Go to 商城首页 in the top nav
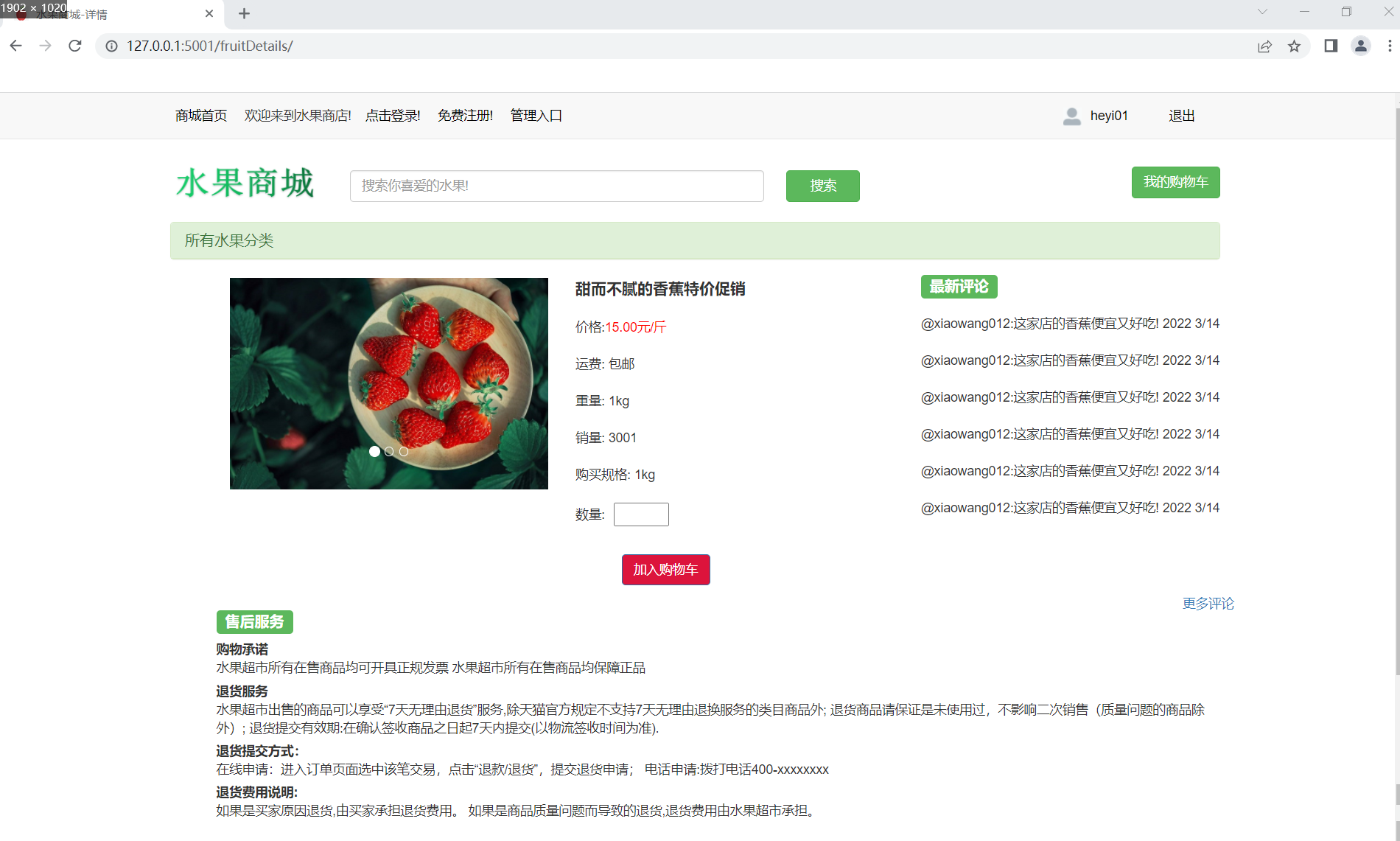Viewport: 1400px width, 841px height. click(201, 116)
